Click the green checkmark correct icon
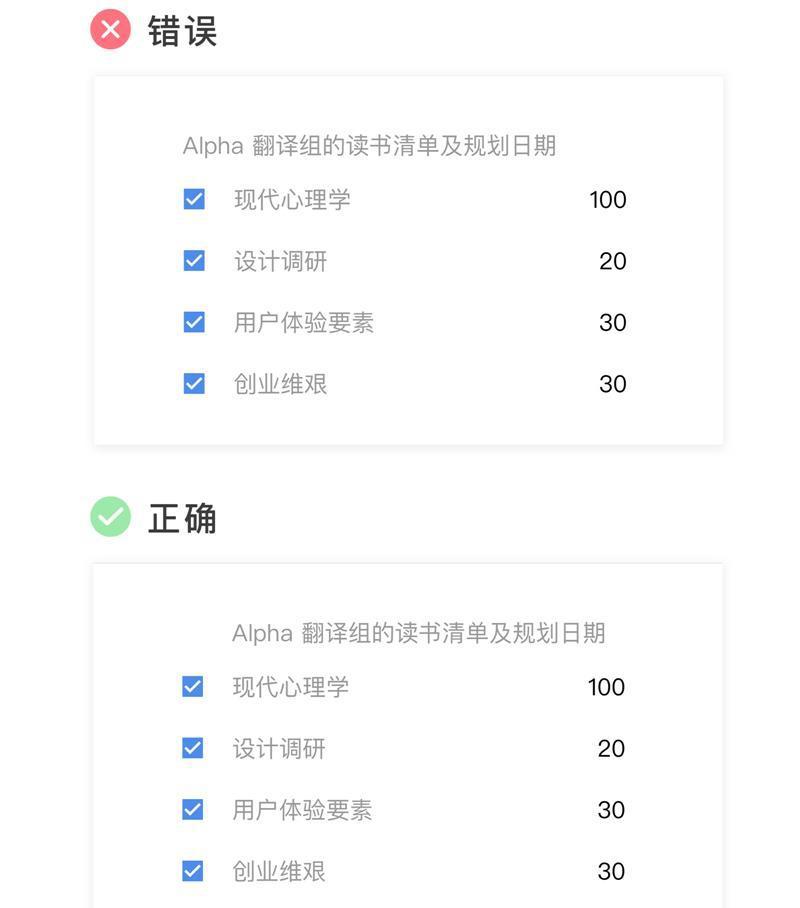 [x=110, y=517]
